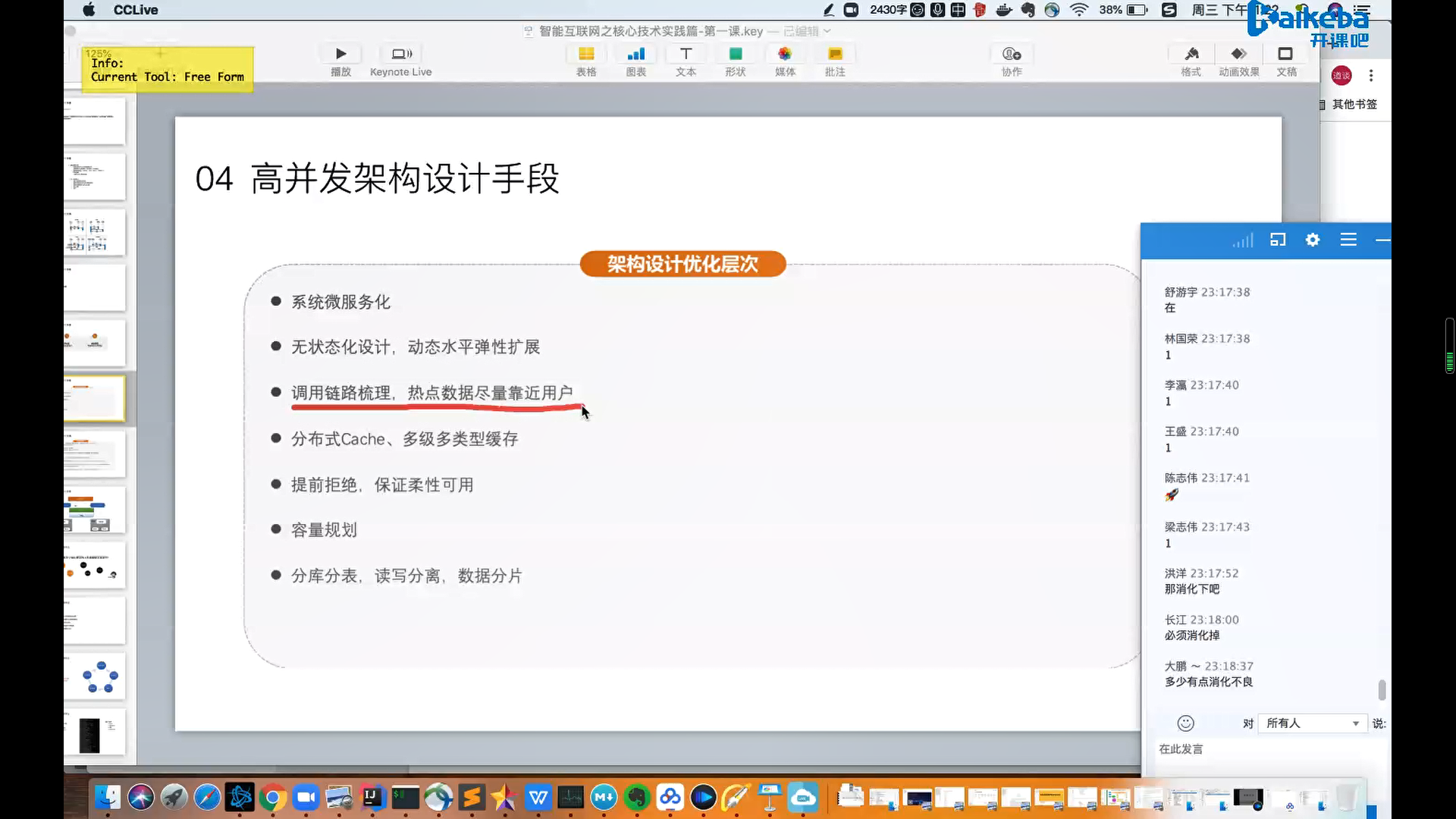Open the collaborate (协作) icon
Screen dimensions: 1456x819
(1012, 54)
